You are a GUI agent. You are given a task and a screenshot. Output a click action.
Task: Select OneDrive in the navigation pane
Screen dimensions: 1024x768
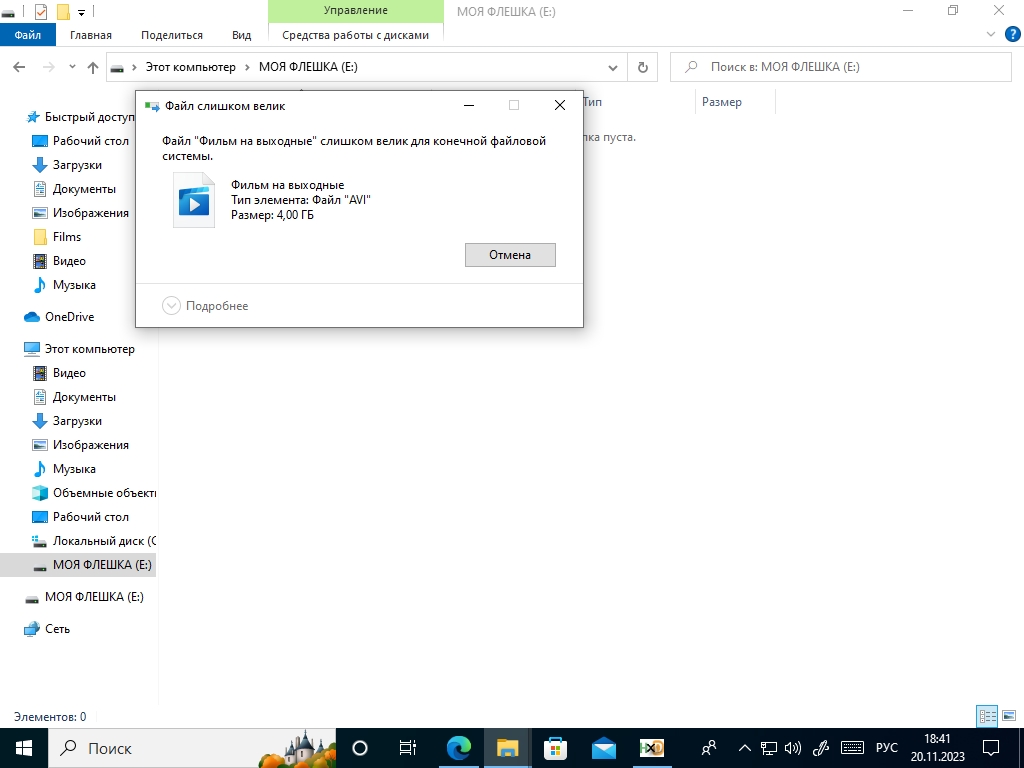(69, 317)
